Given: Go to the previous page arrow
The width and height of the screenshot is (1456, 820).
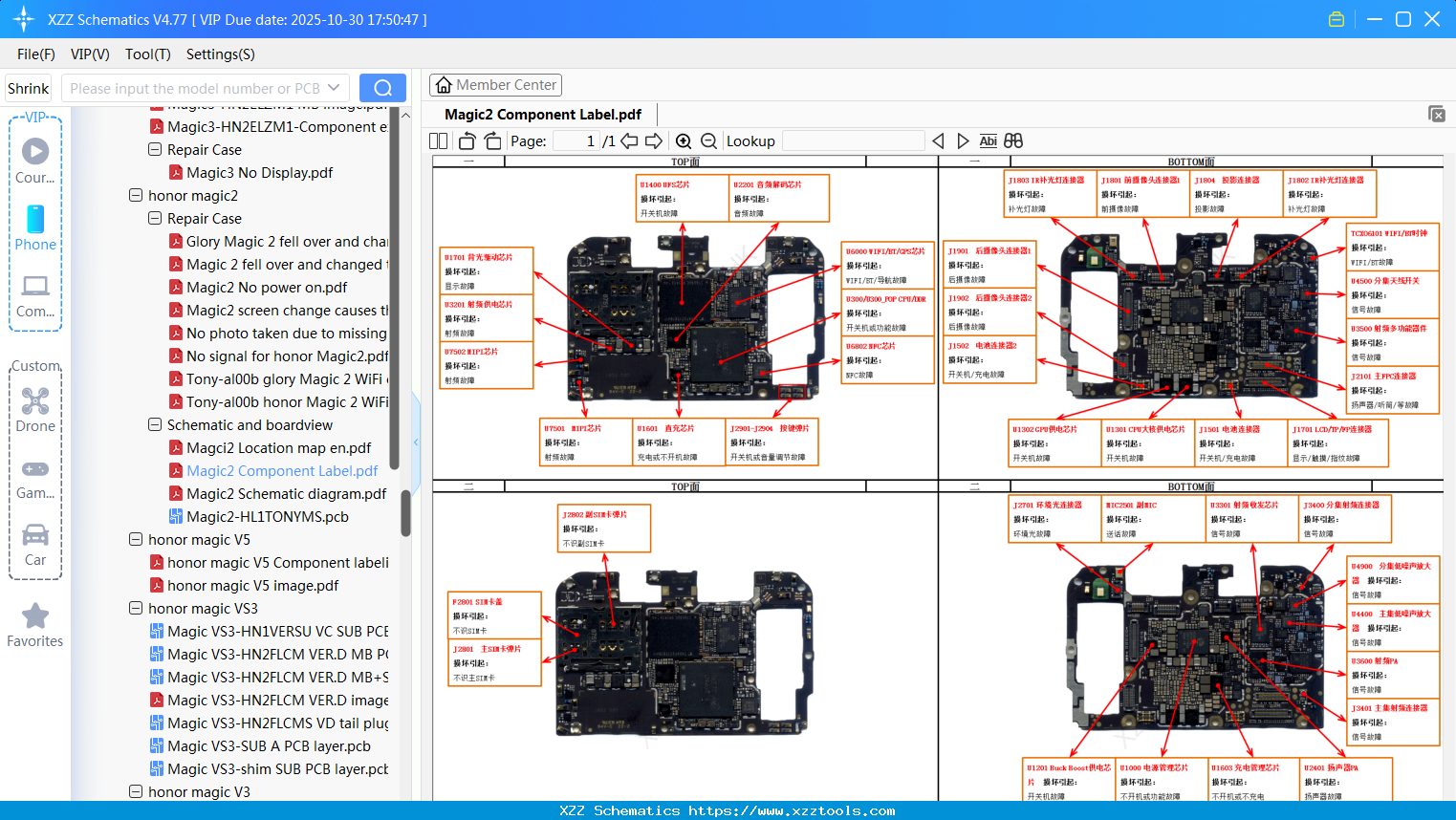Looking at the screenshot, I should (629, 140).
